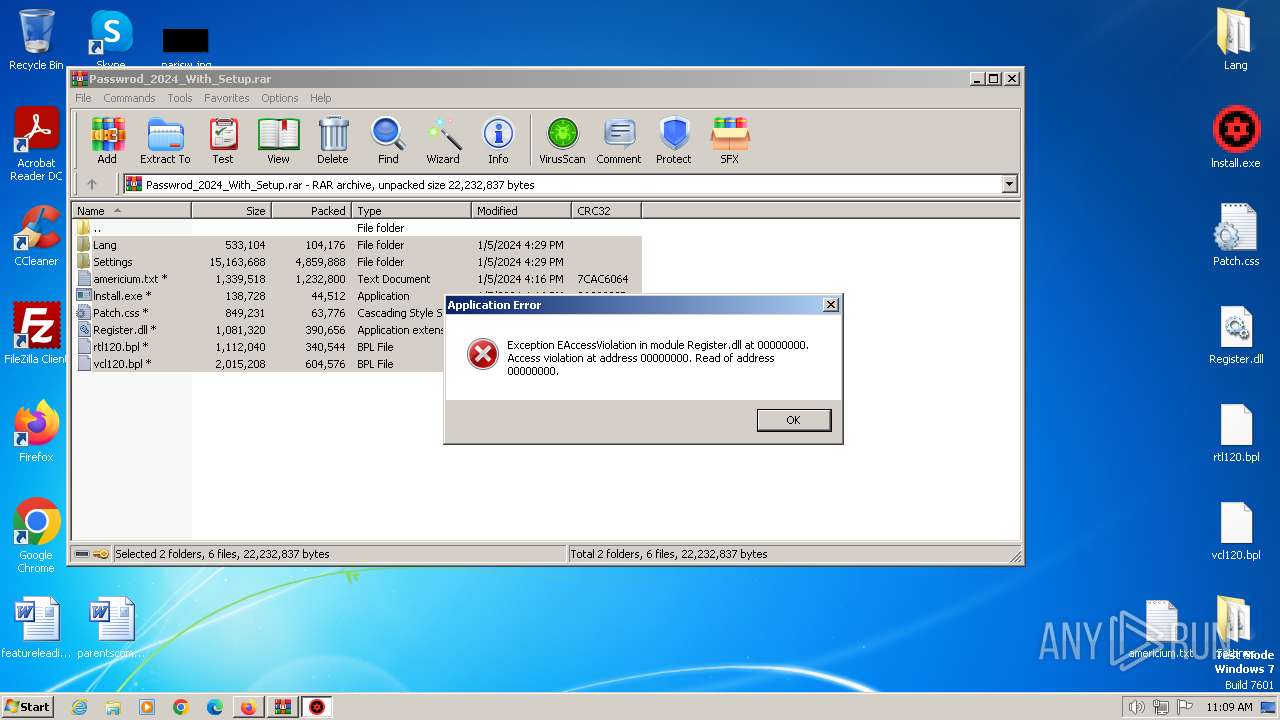This screenshot has width=1280, height=720.
Task: Open vcl120.bpl file on desktop
Action: [x=1236, y=530]
